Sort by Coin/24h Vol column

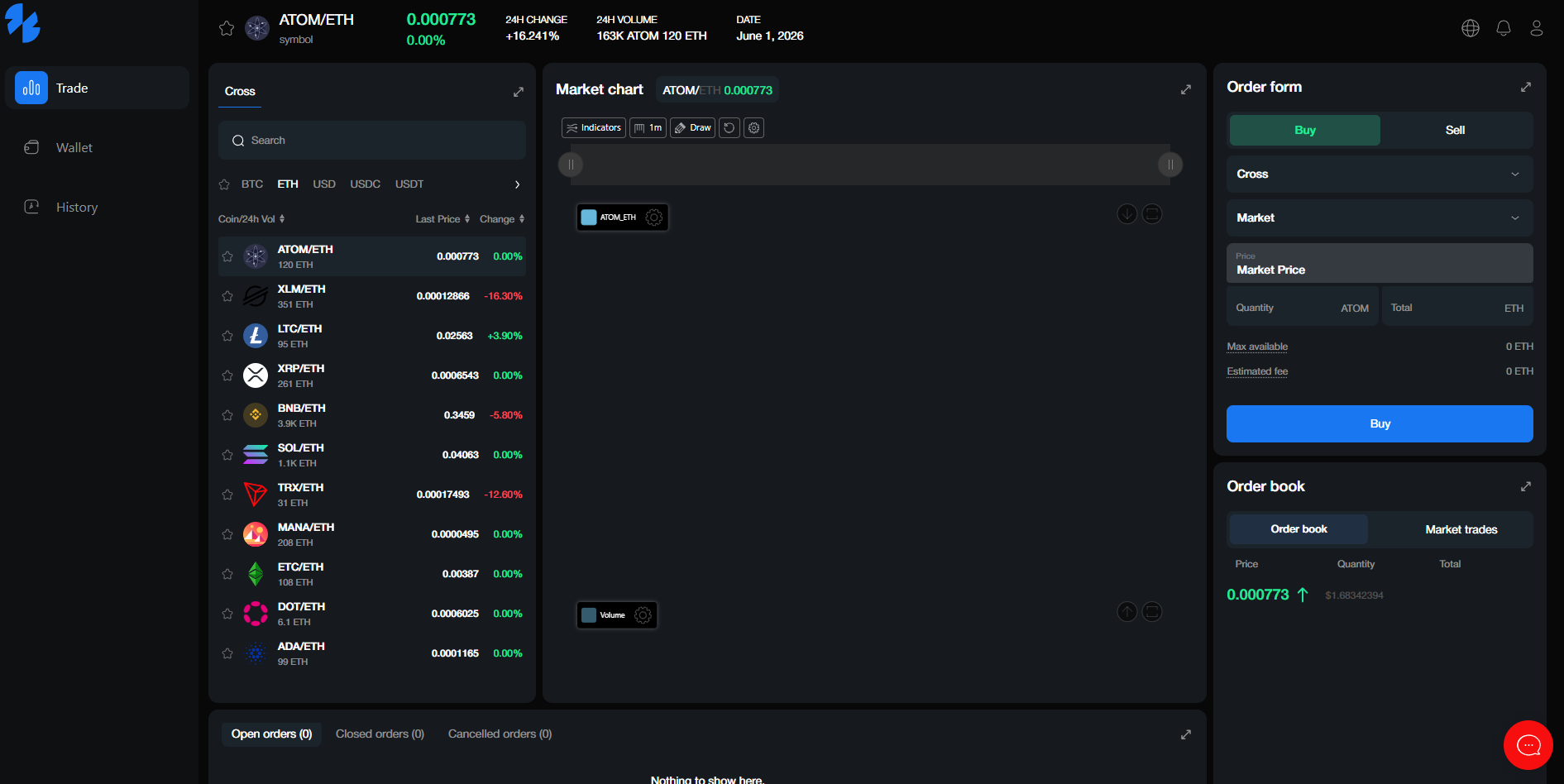[x=251, y=219]
